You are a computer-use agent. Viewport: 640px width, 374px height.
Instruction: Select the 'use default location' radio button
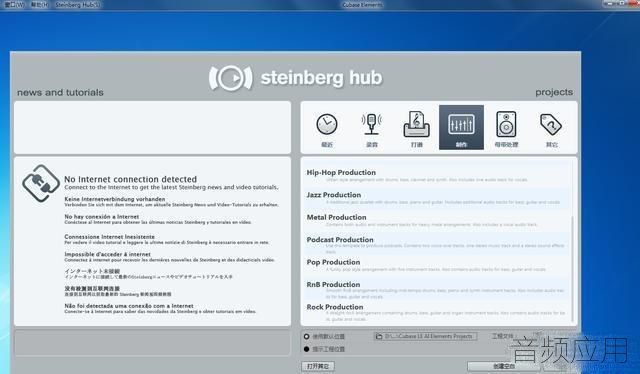click(307, 336)
